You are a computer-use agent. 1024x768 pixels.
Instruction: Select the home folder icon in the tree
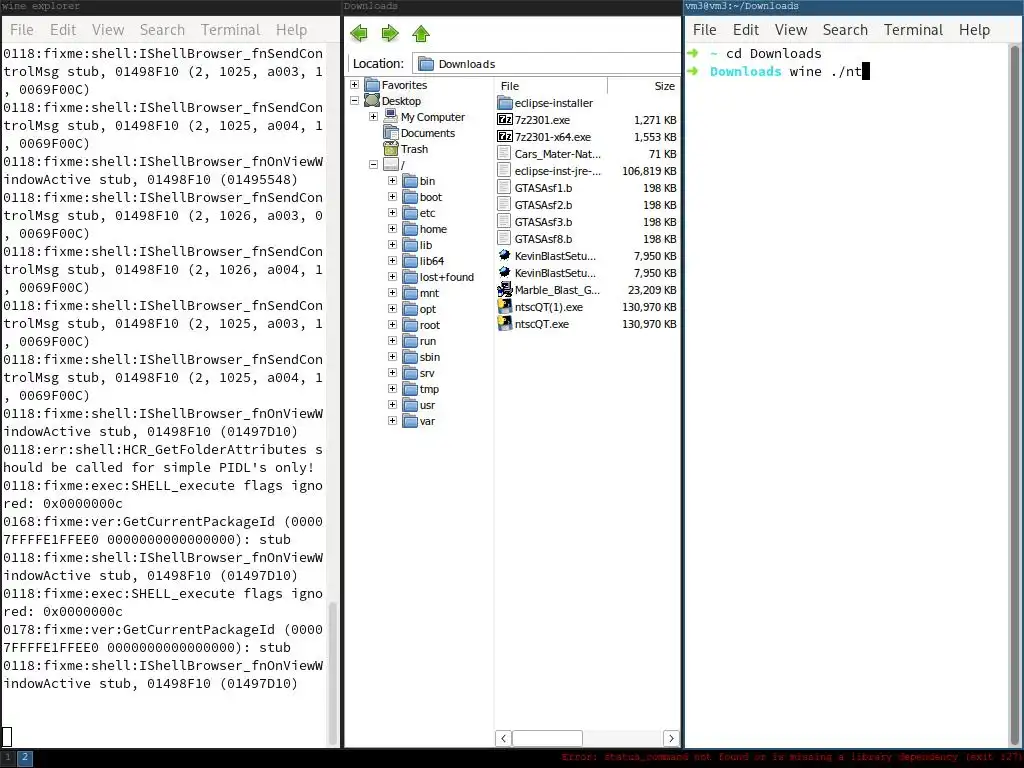(410, 229)
